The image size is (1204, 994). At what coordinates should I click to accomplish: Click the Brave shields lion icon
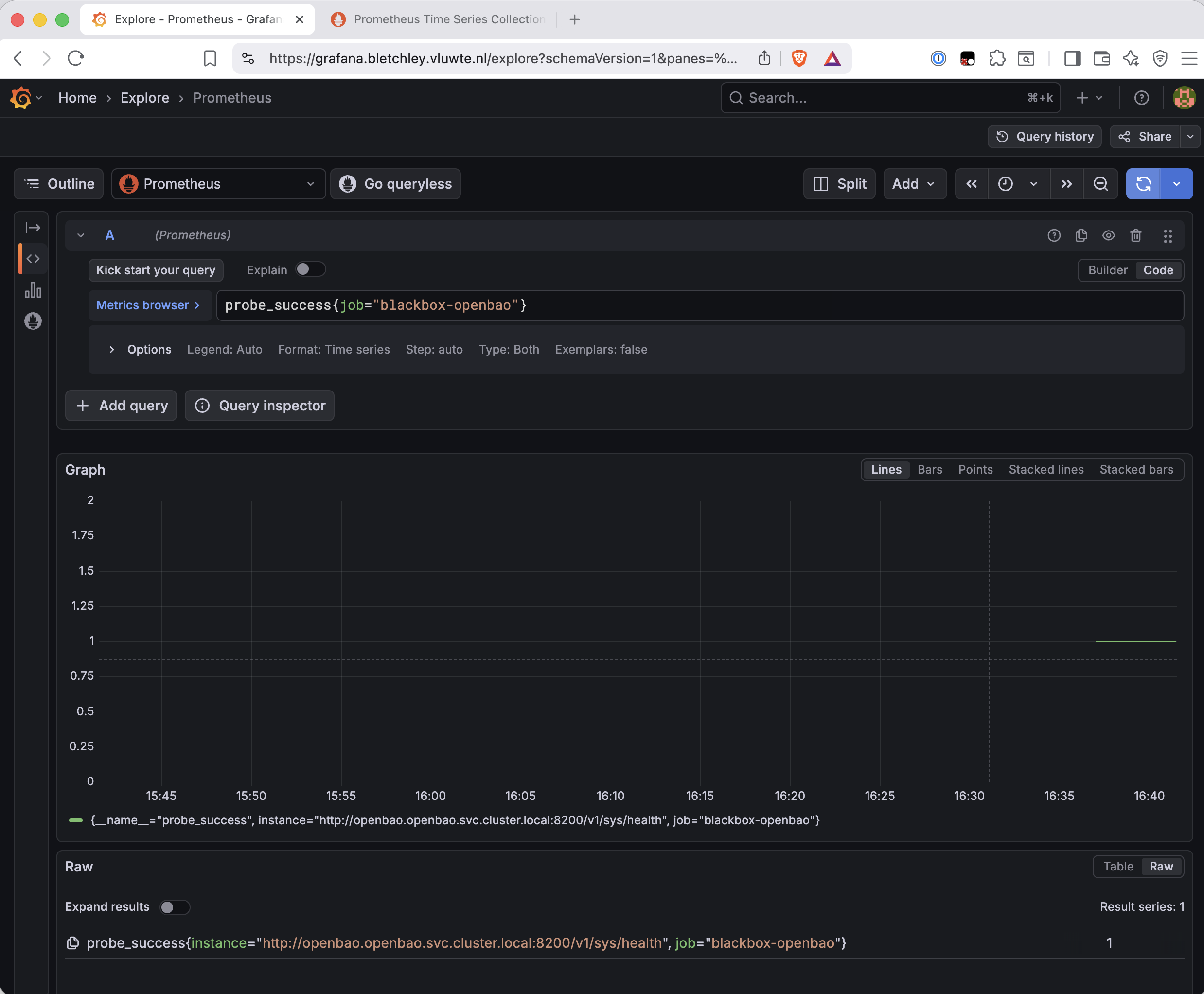coord(799,58)
